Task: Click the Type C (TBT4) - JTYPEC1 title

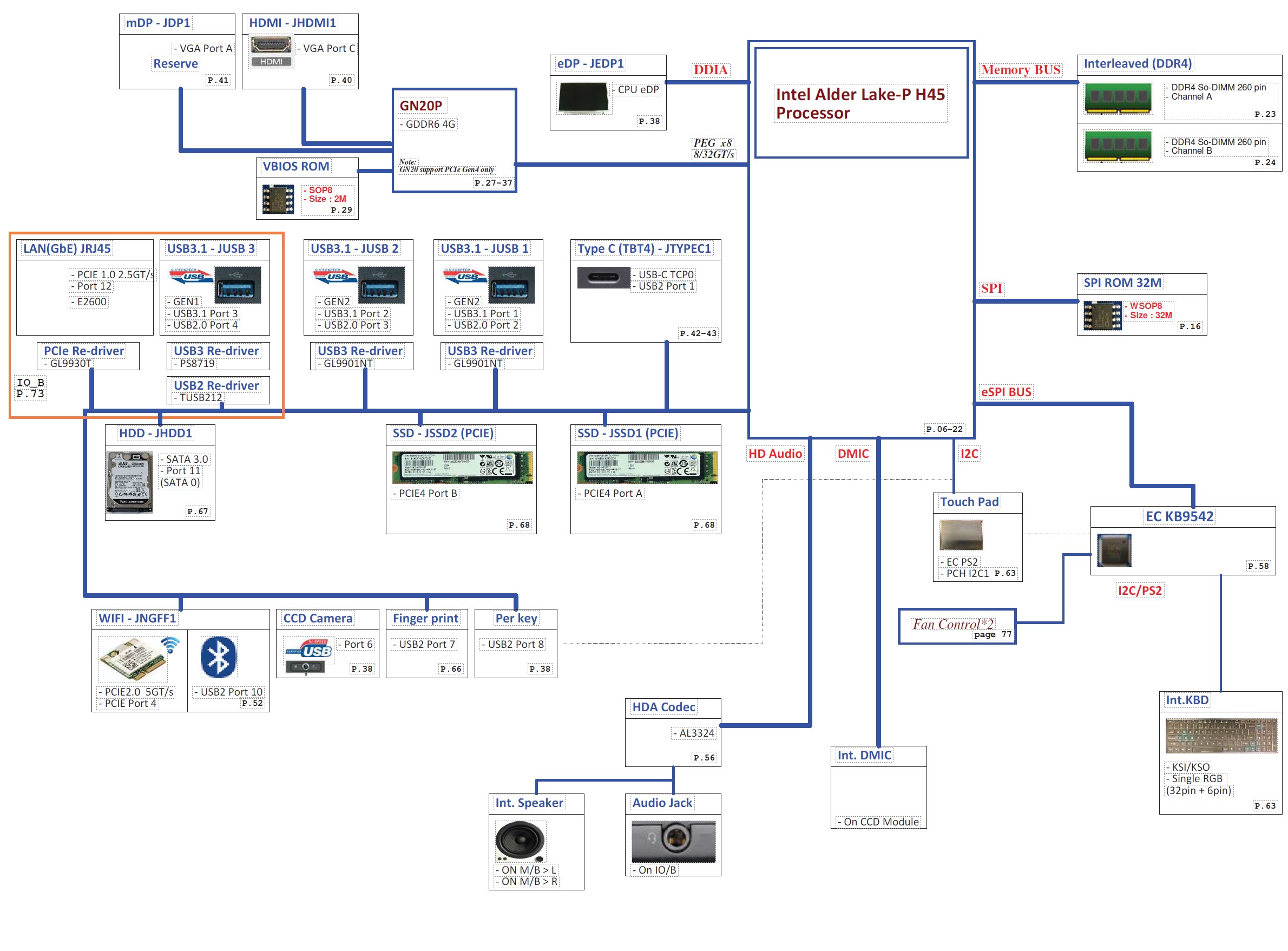Action: (x=645, y=250)
